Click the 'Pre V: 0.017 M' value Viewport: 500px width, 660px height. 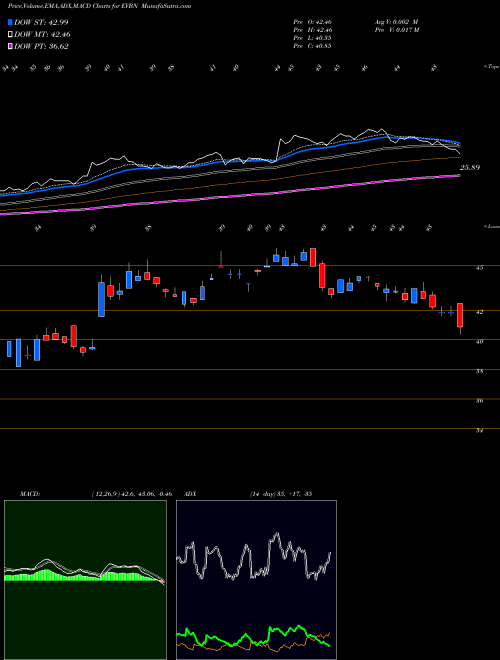[396, 30]
